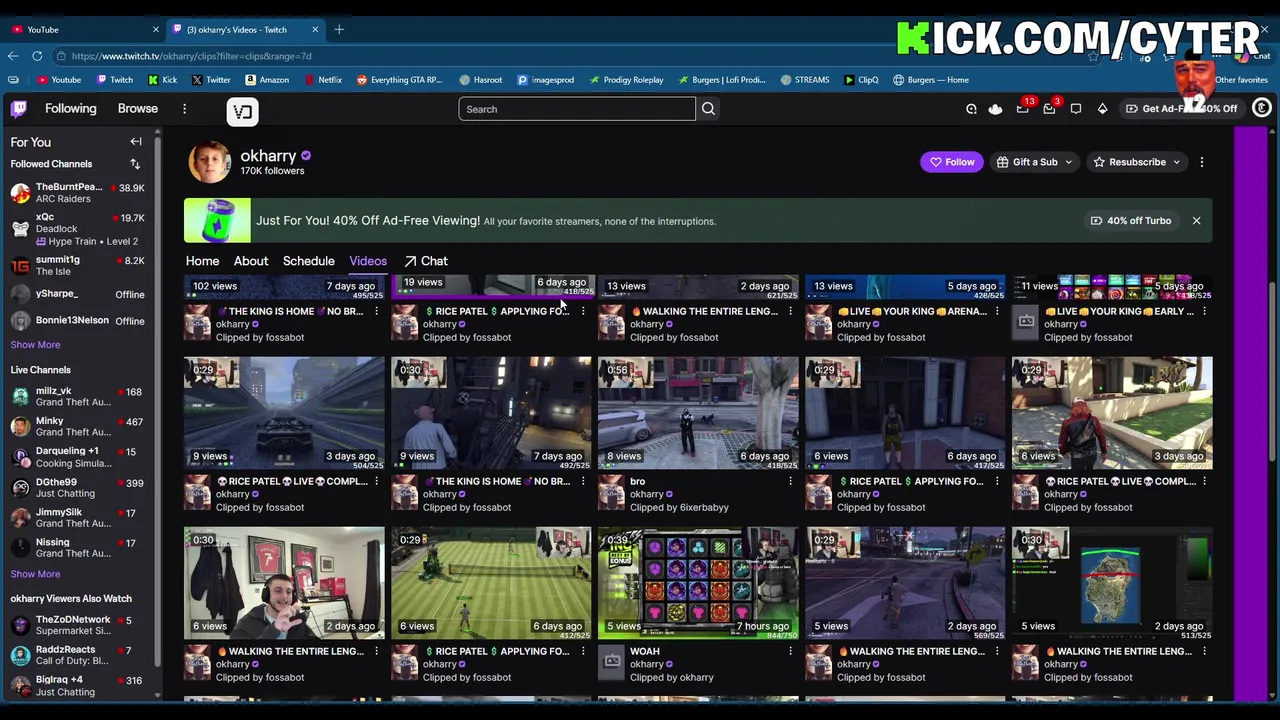Open TheZoDNetwork in Also Watch list
The image size is (1280, 720).
(x=78, y=625)
